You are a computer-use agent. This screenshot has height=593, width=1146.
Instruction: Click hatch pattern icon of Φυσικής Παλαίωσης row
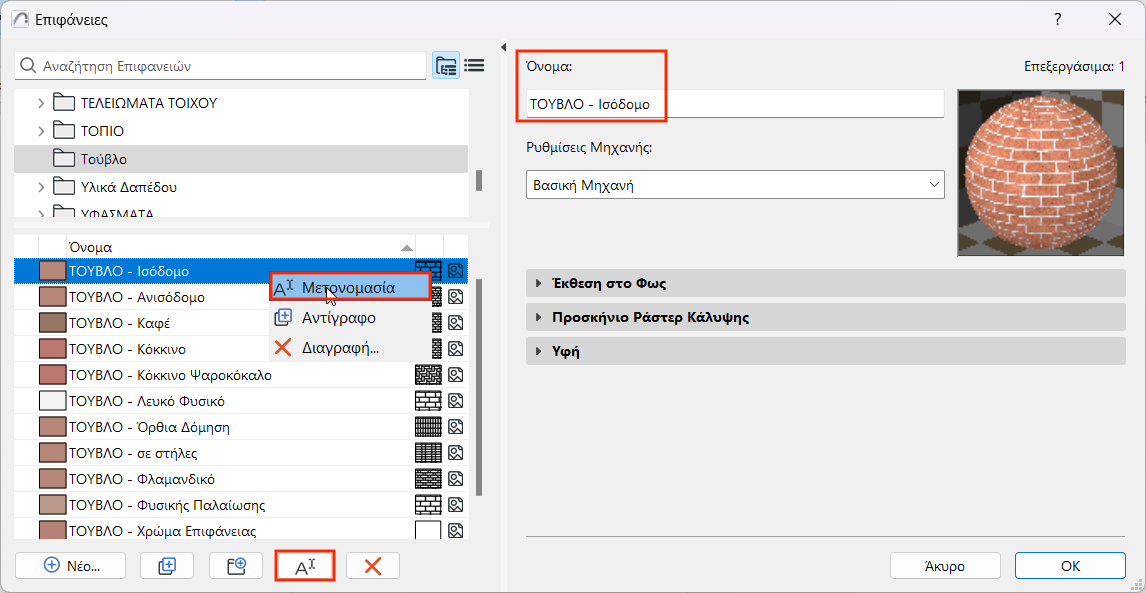click(428, 505)
